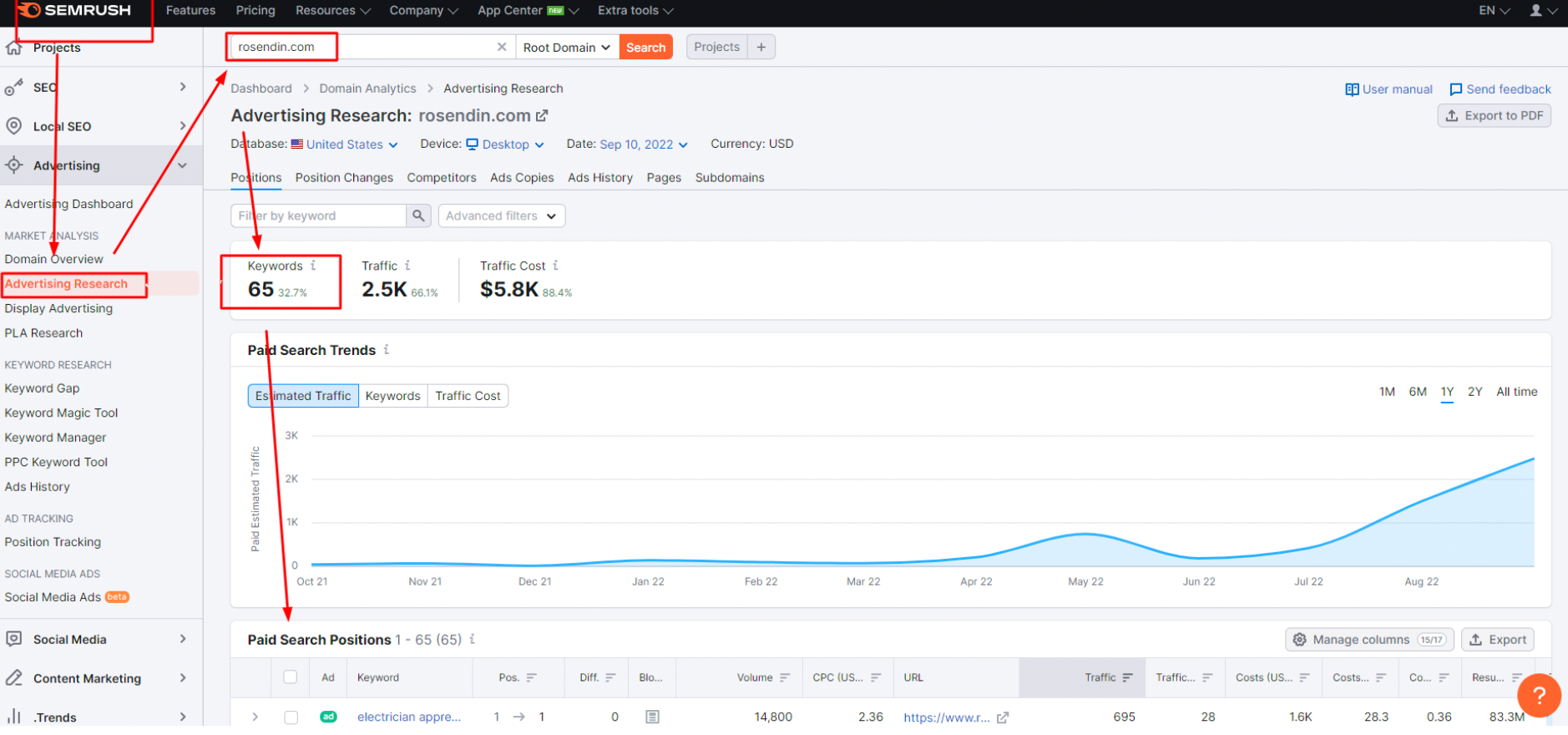
Task: Set chart range to 6M
Action: pyautogui.click(x=1418, y=392)
